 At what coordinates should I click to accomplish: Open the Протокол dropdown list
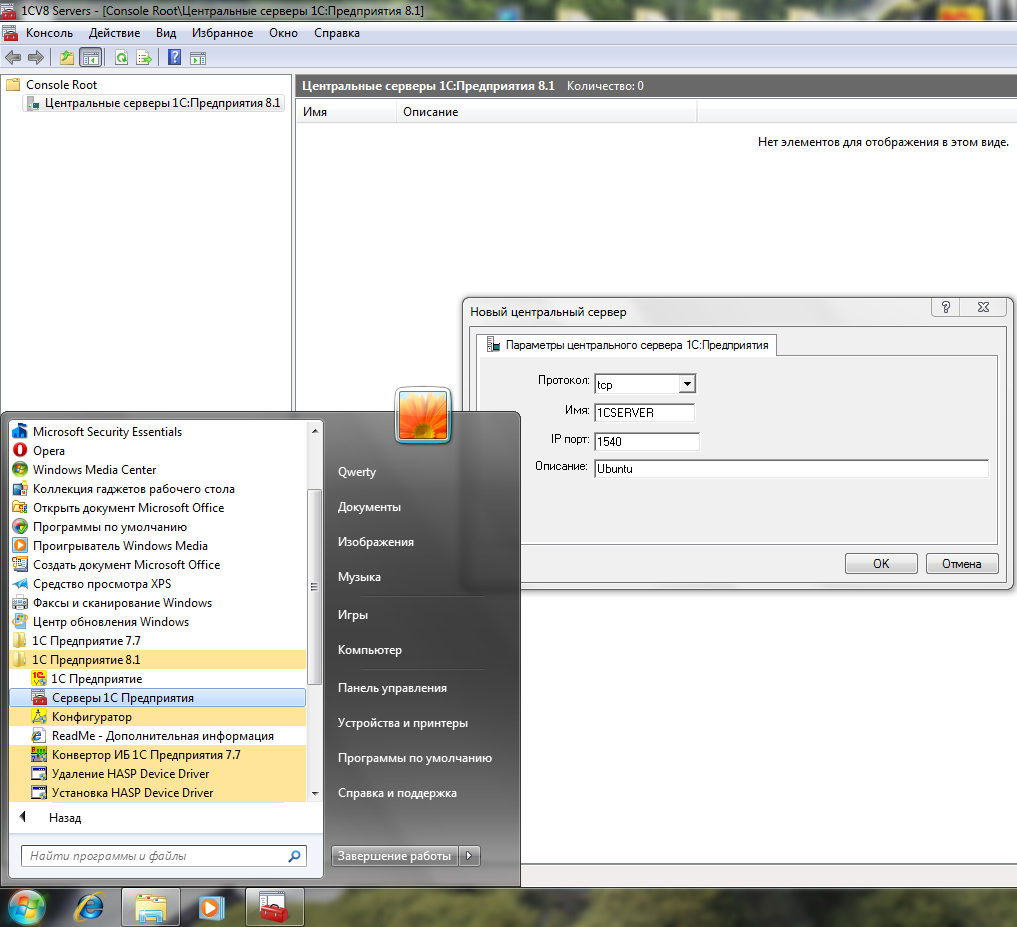tap(686, 384)
